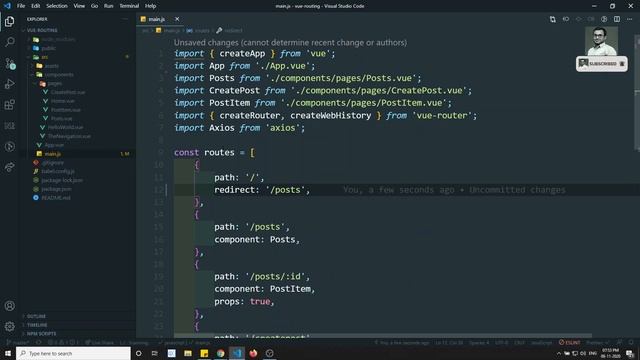This screenshot has height=360, width=640.
Task: Open the Manage gear in activity bar
Action: click(x=9, y=326)
